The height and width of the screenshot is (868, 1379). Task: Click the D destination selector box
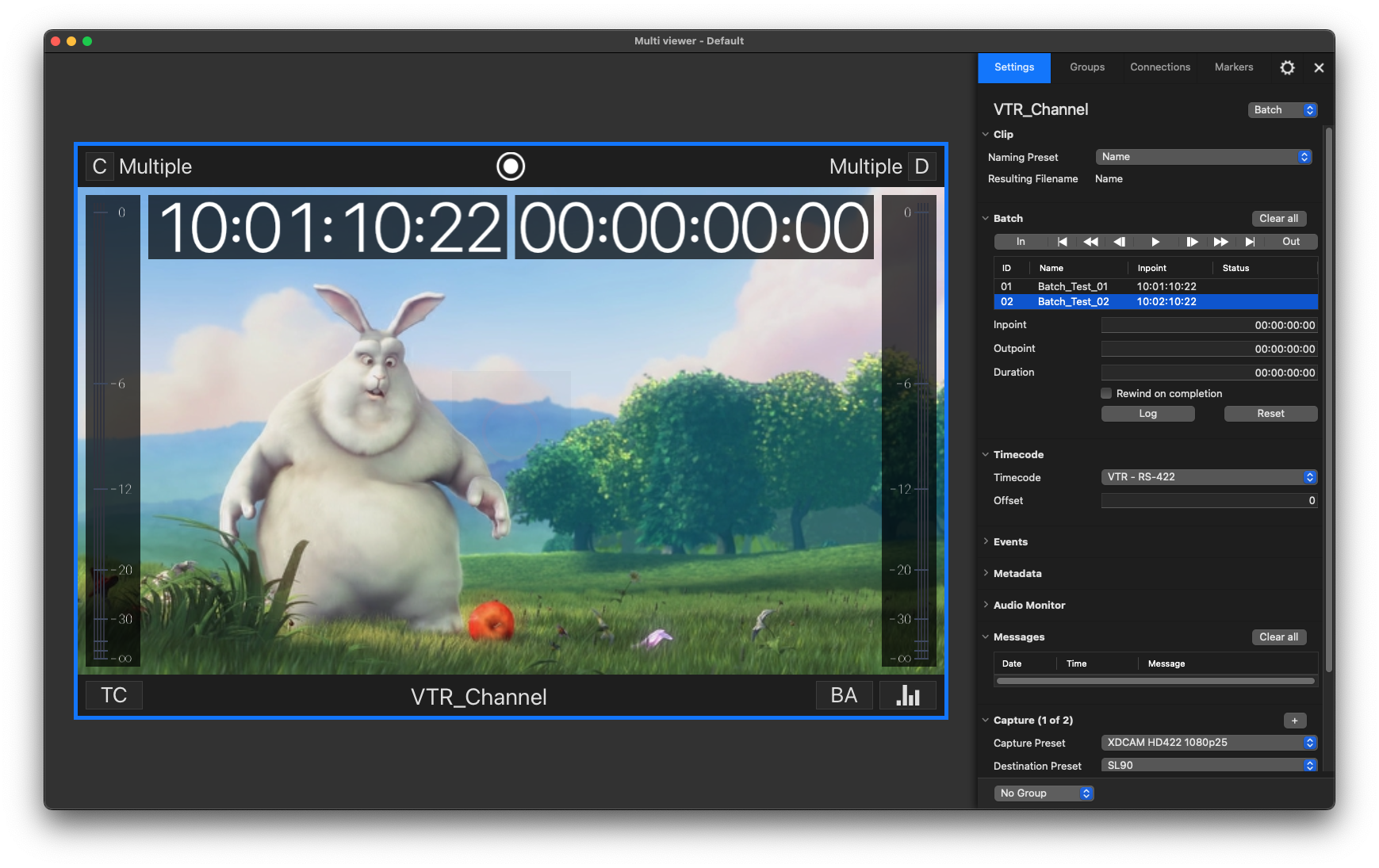(x=921, y=166)
